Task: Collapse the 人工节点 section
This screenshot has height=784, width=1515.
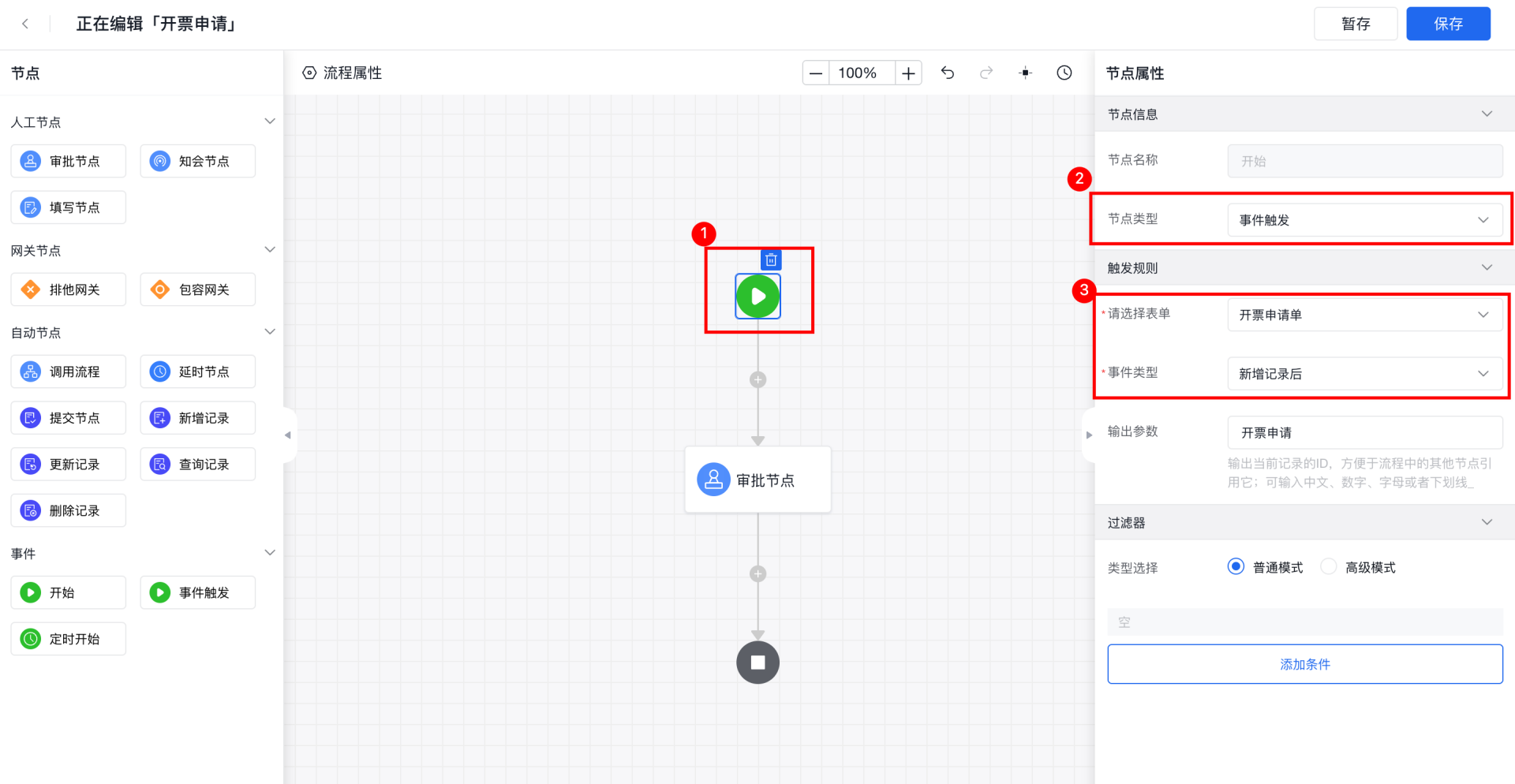Action: point(270,121)
